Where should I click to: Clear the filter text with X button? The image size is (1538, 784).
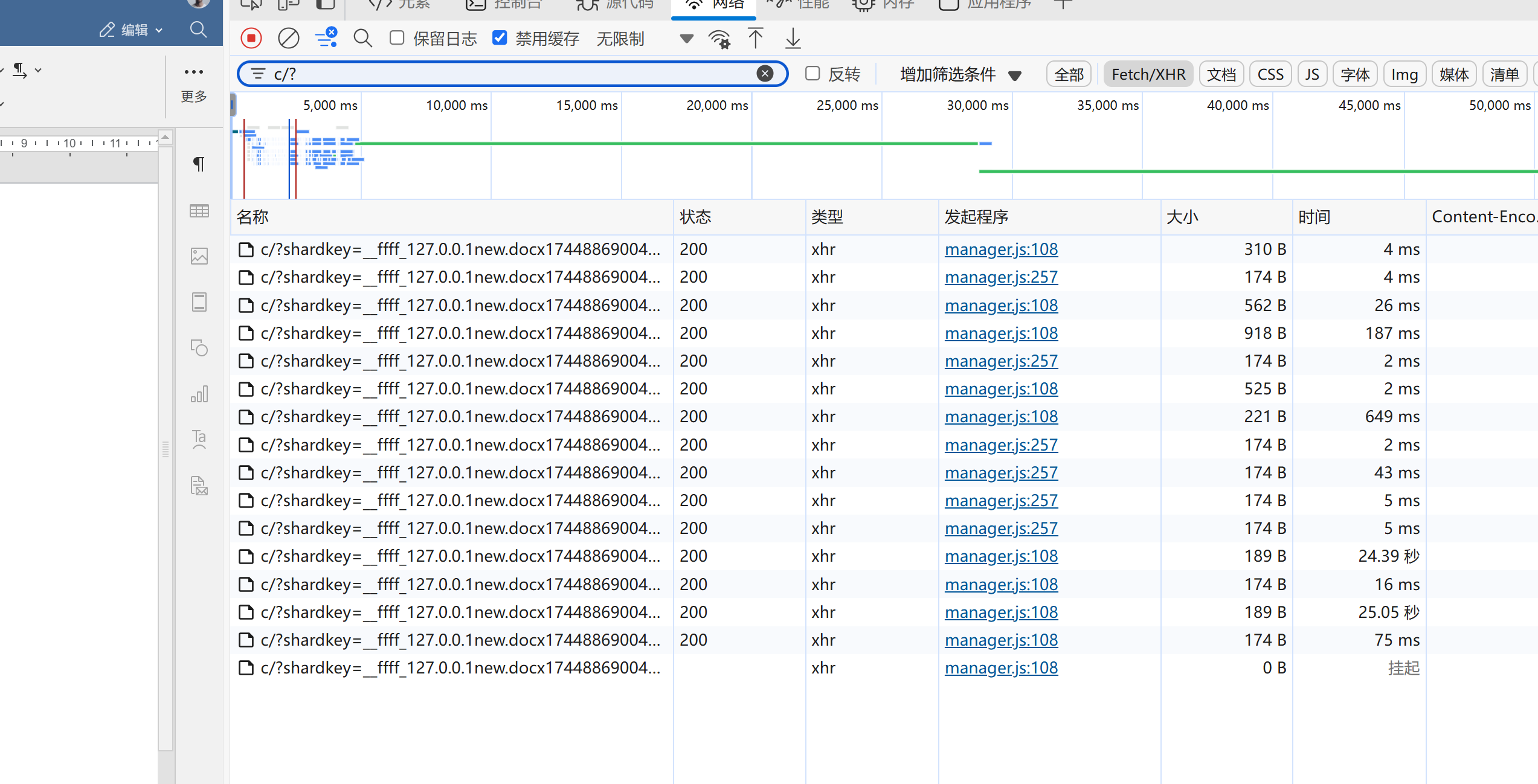(x=765, y=74)
